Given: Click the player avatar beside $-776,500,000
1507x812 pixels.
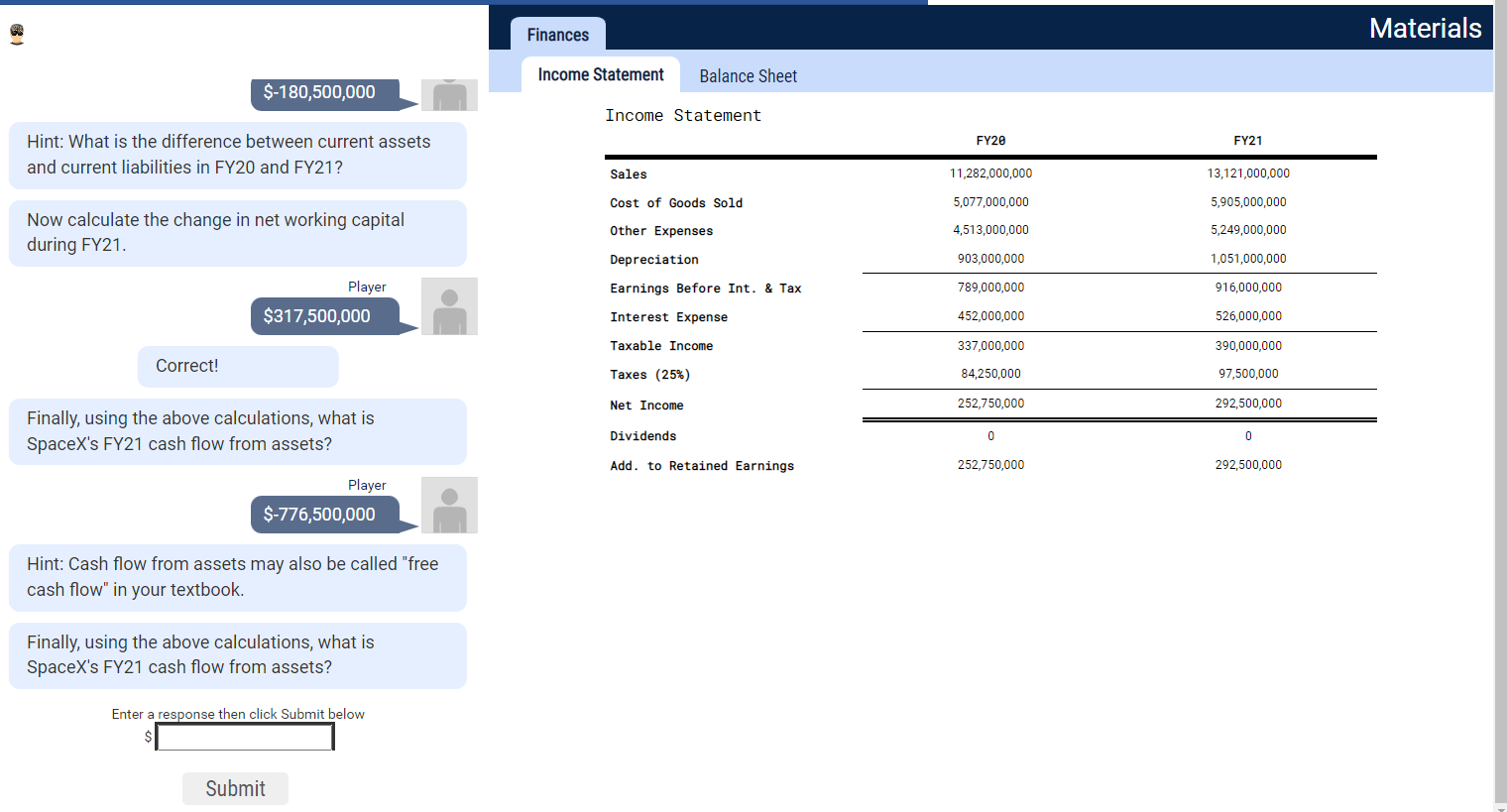Looking at the screenshot, I should click(449, 505).
